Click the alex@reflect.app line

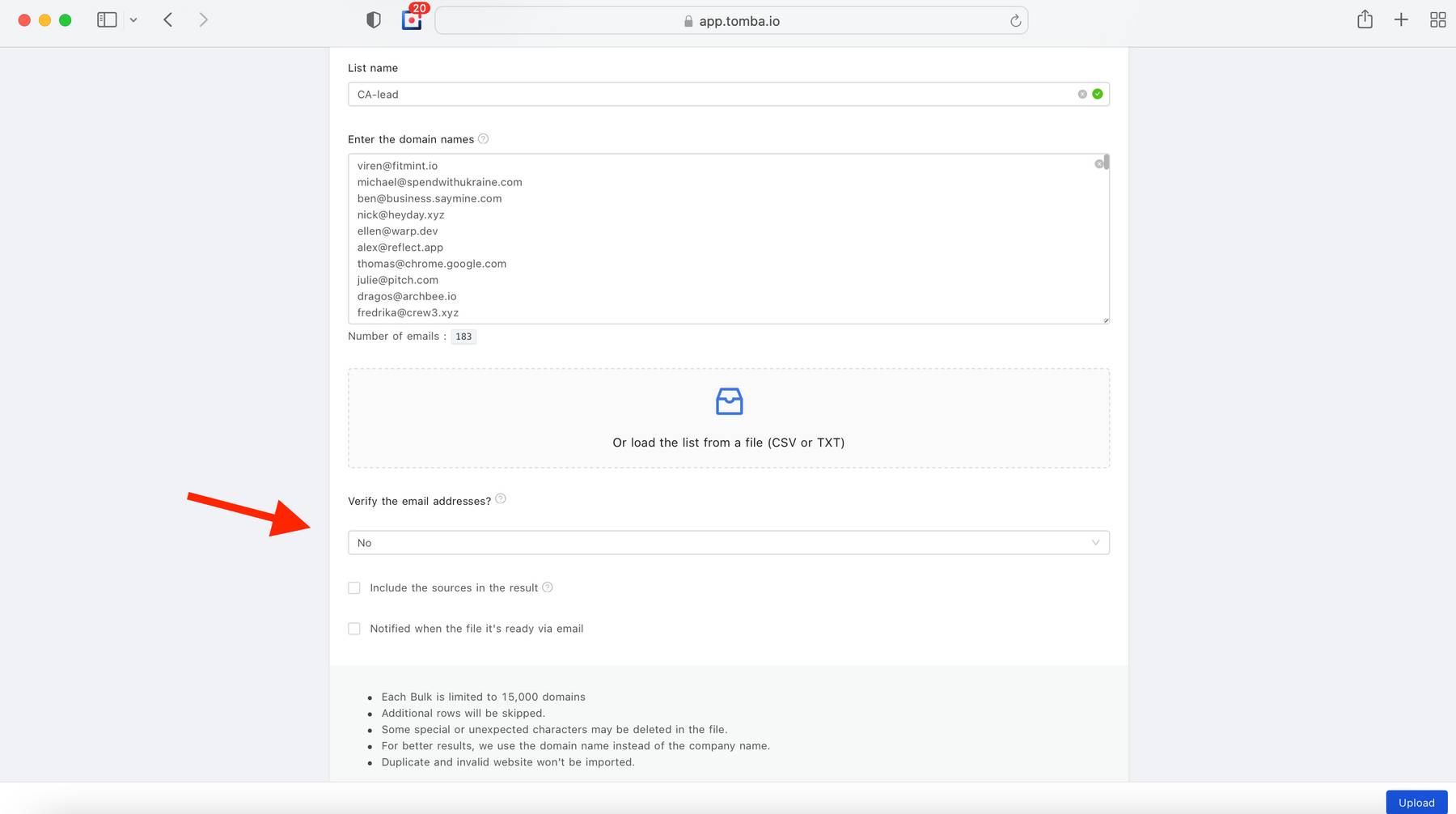[x=400, y=248]
